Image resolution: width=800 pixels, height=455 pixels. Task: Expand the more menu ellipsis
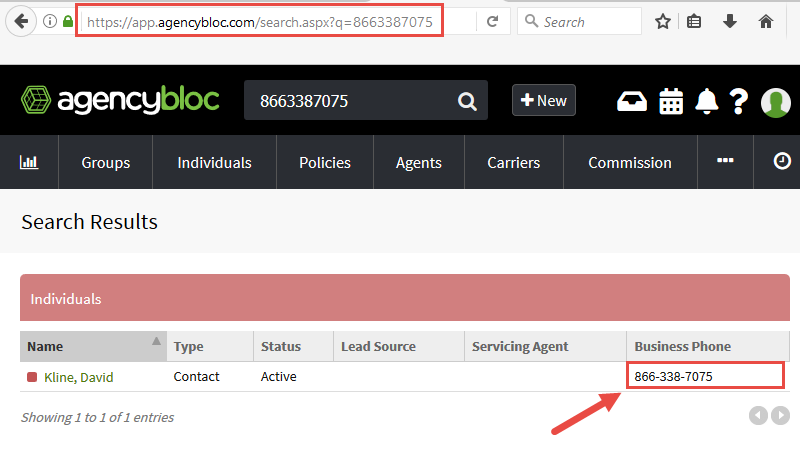pos(725,160)
